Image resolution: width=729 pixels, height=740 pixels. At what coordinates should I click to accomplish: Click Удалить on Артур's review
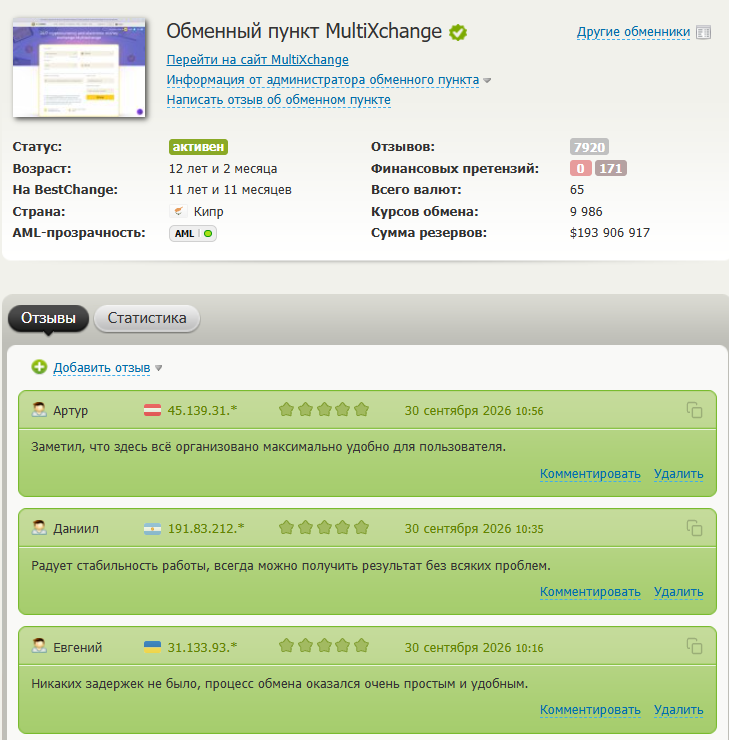pos(678,473)
